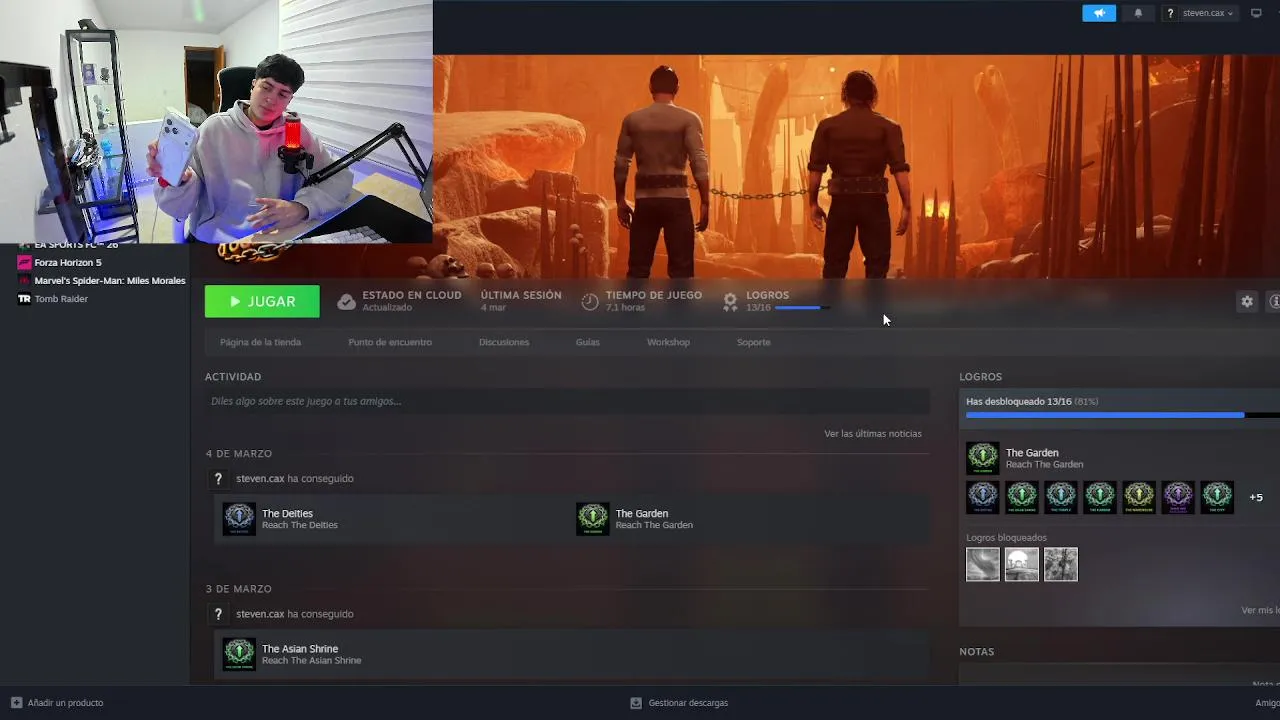Image resolution: width=1280 pixels, height=720 pixels.
Task: Click second locked achievement thumbnail
Action: (x=1022, y=564)
